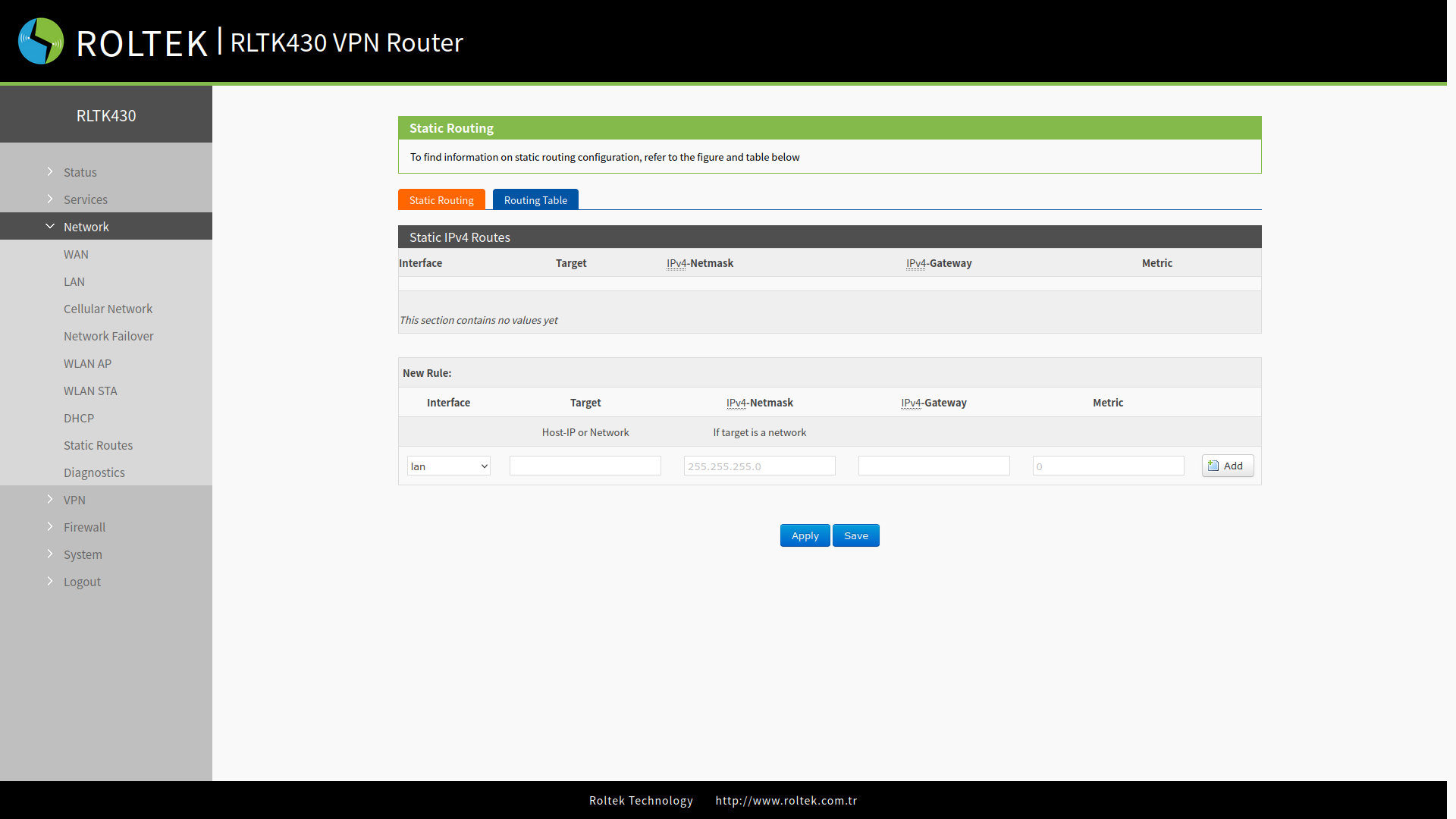1456x819 pixels.
Task: Open the lan interface dropdown
Action: (x=449, y=466)
